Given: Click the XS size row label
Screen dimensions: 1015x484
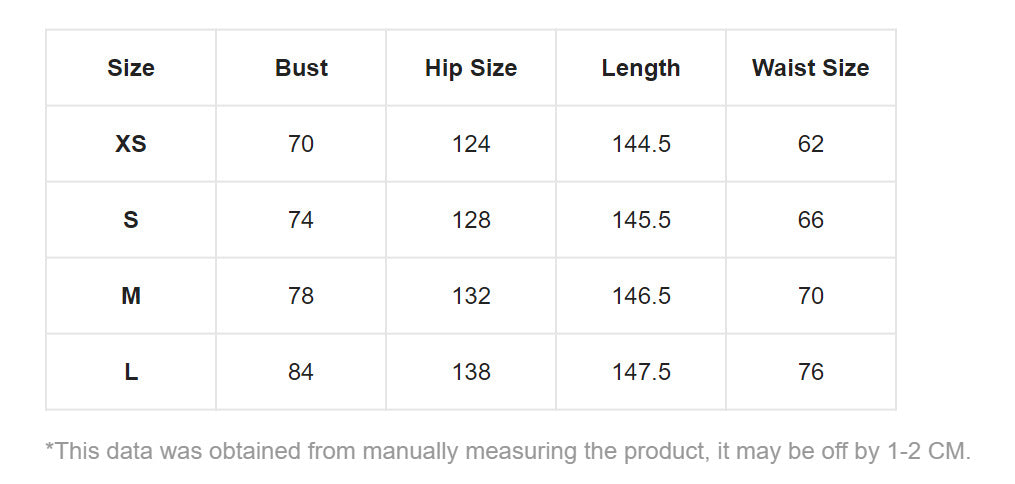Looking at the screenshot, I should [x=131, y=144].
